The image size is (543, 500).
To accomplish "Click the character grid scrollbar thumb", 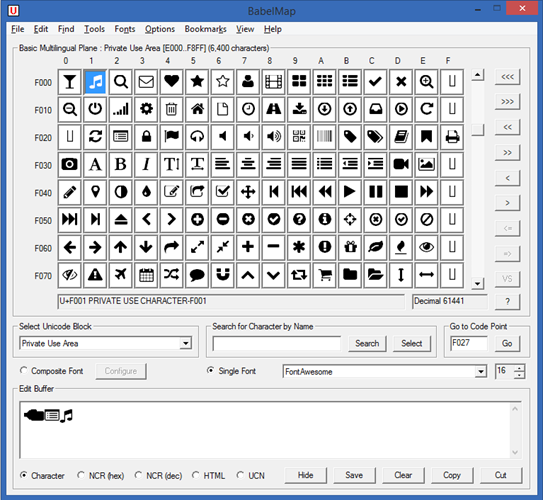I will (478, 130).
